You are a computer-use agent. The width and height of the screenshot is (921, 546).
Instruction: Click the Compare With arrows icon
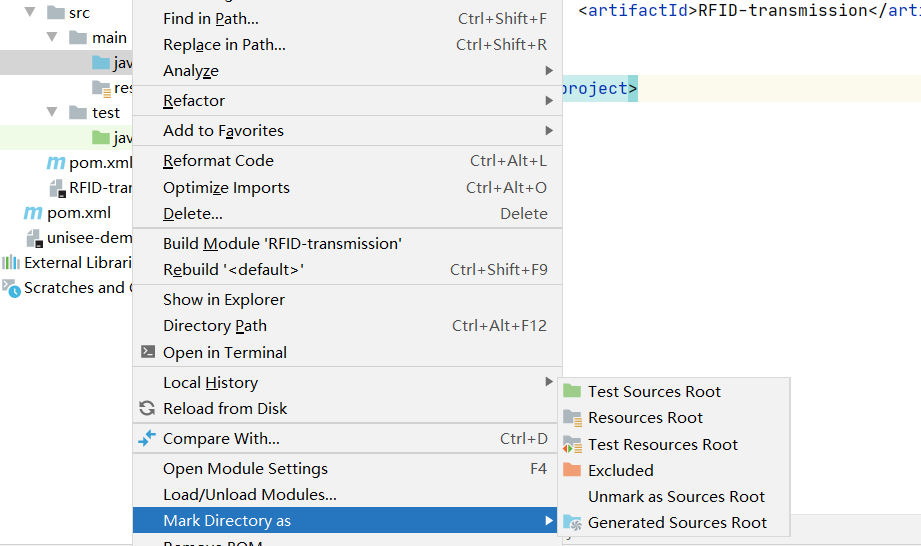148,438
